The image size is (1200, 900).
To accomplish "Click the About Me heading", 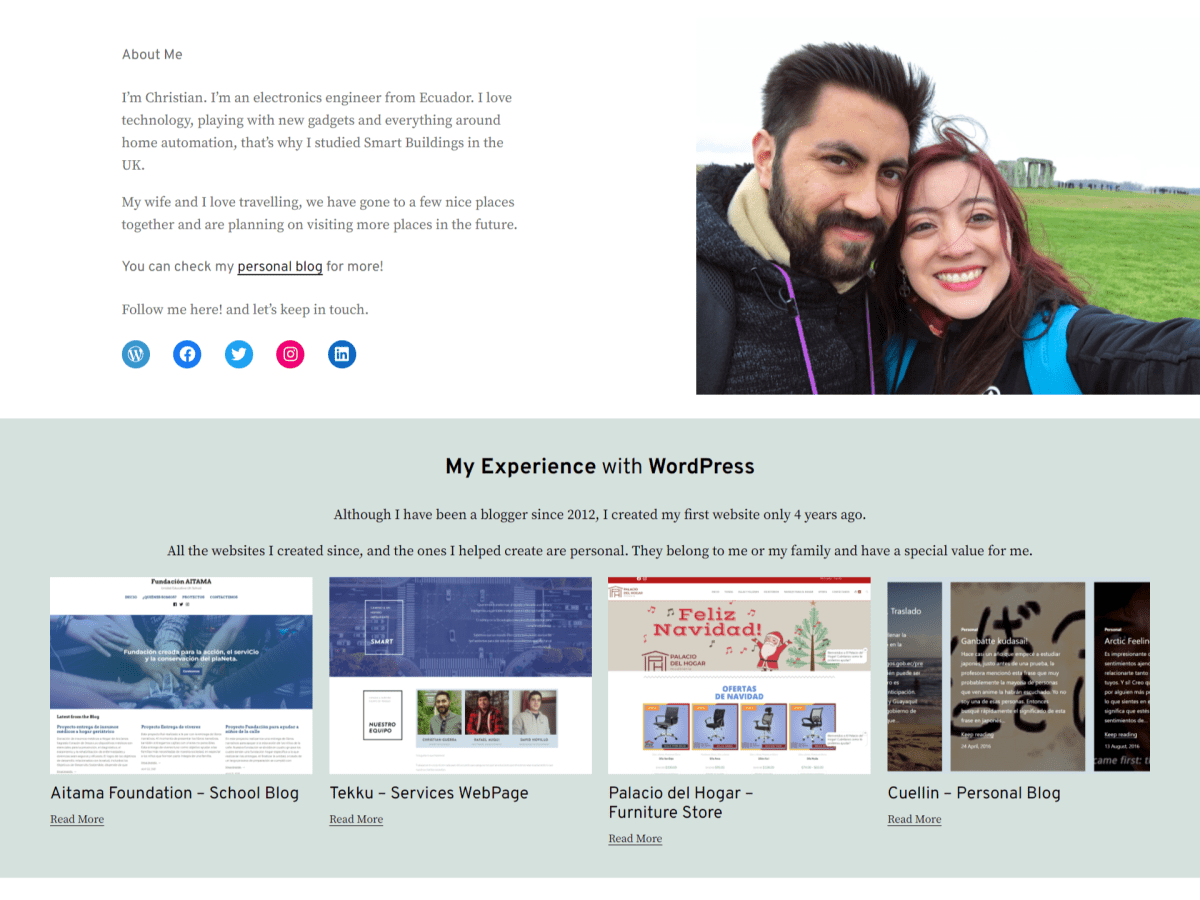I will [x=152, y=55].
